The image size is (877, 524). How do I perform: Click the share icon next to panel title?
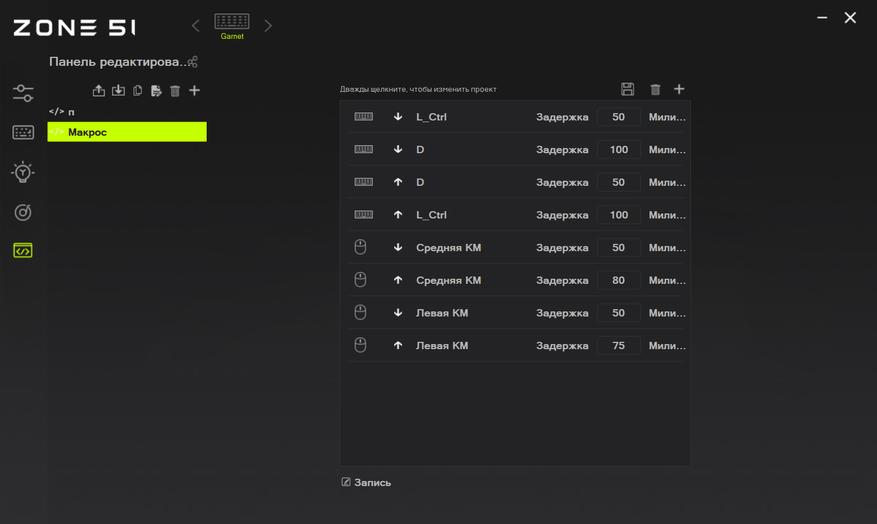point(192,62)
